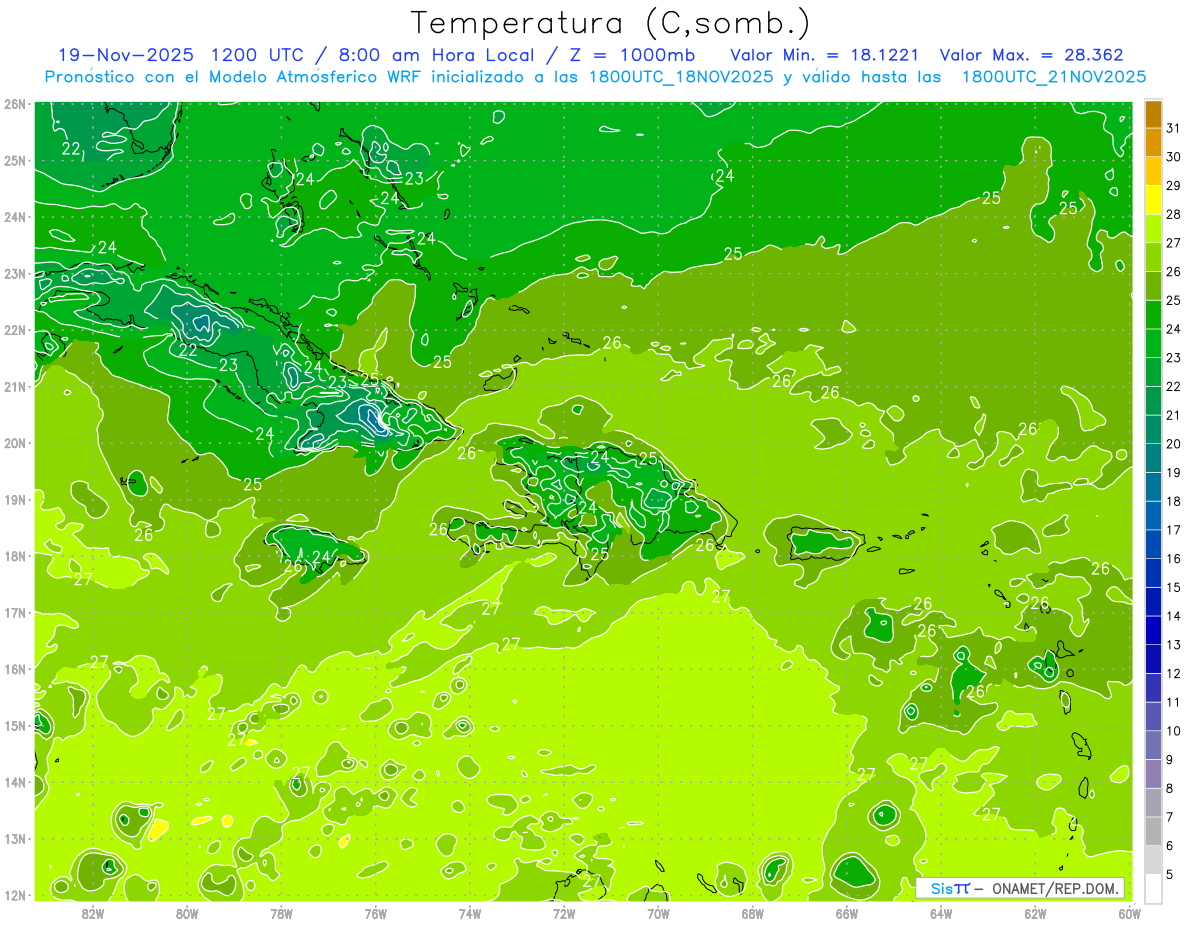Click the '1800UTC_18NOV2025' initialization time
The image size is (1200, 927).
click(678, 76)
